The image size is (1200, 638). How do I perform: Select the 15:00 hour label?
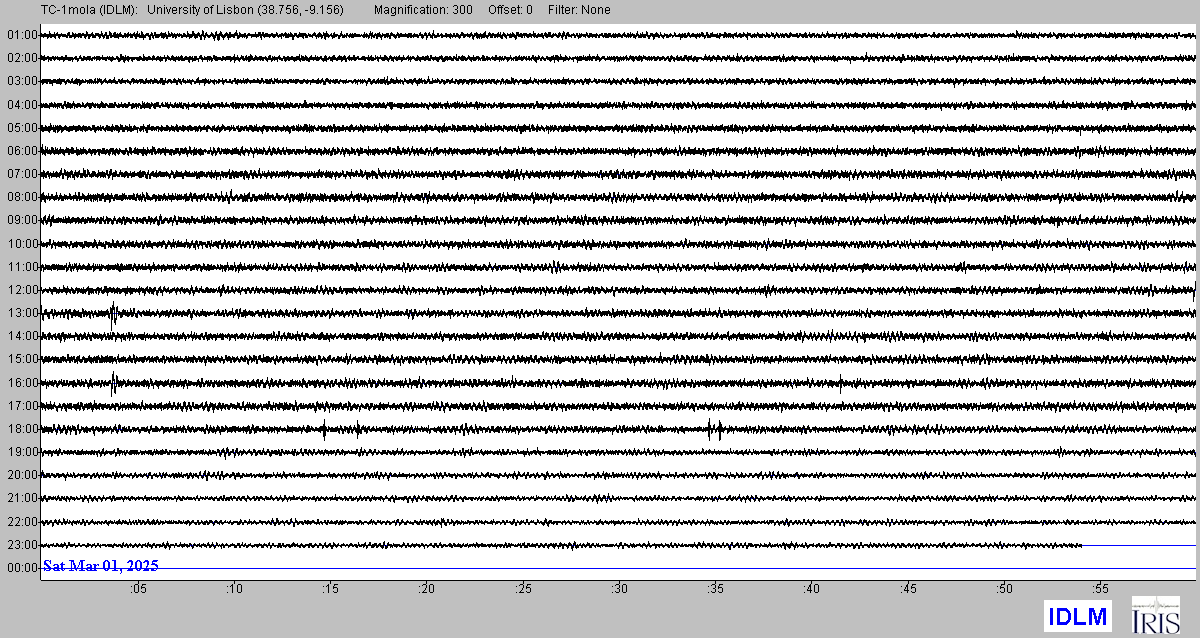coord(22,359)
